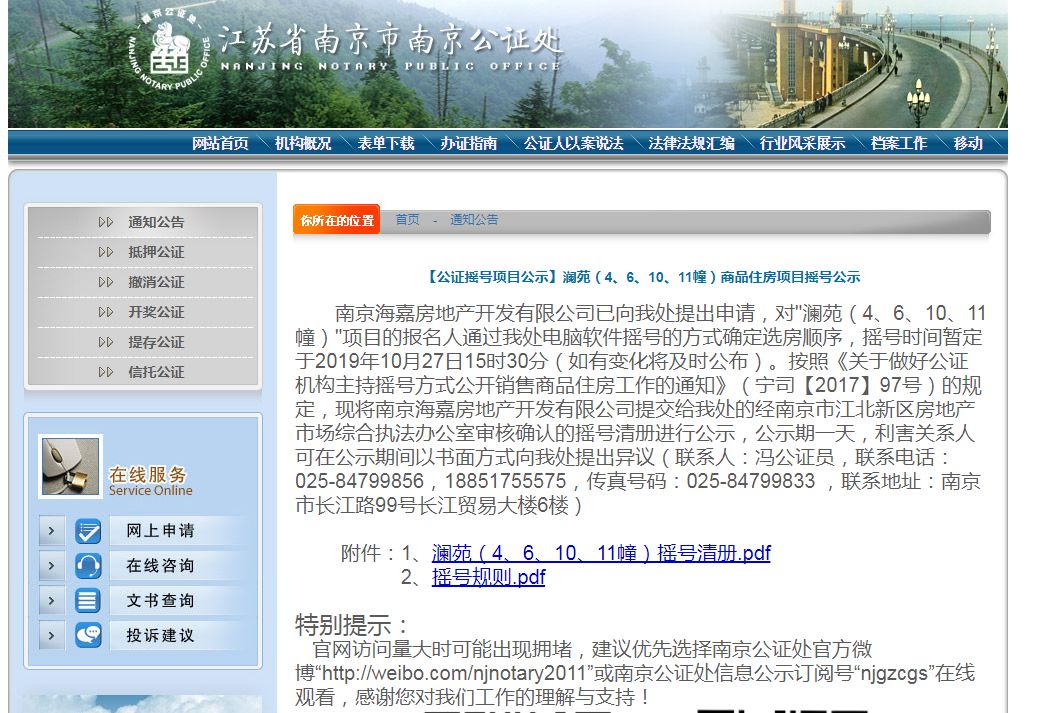Open the 网站首页 navigation item
The width and height of the screenshot is (1045, 713).
[220, 143]
